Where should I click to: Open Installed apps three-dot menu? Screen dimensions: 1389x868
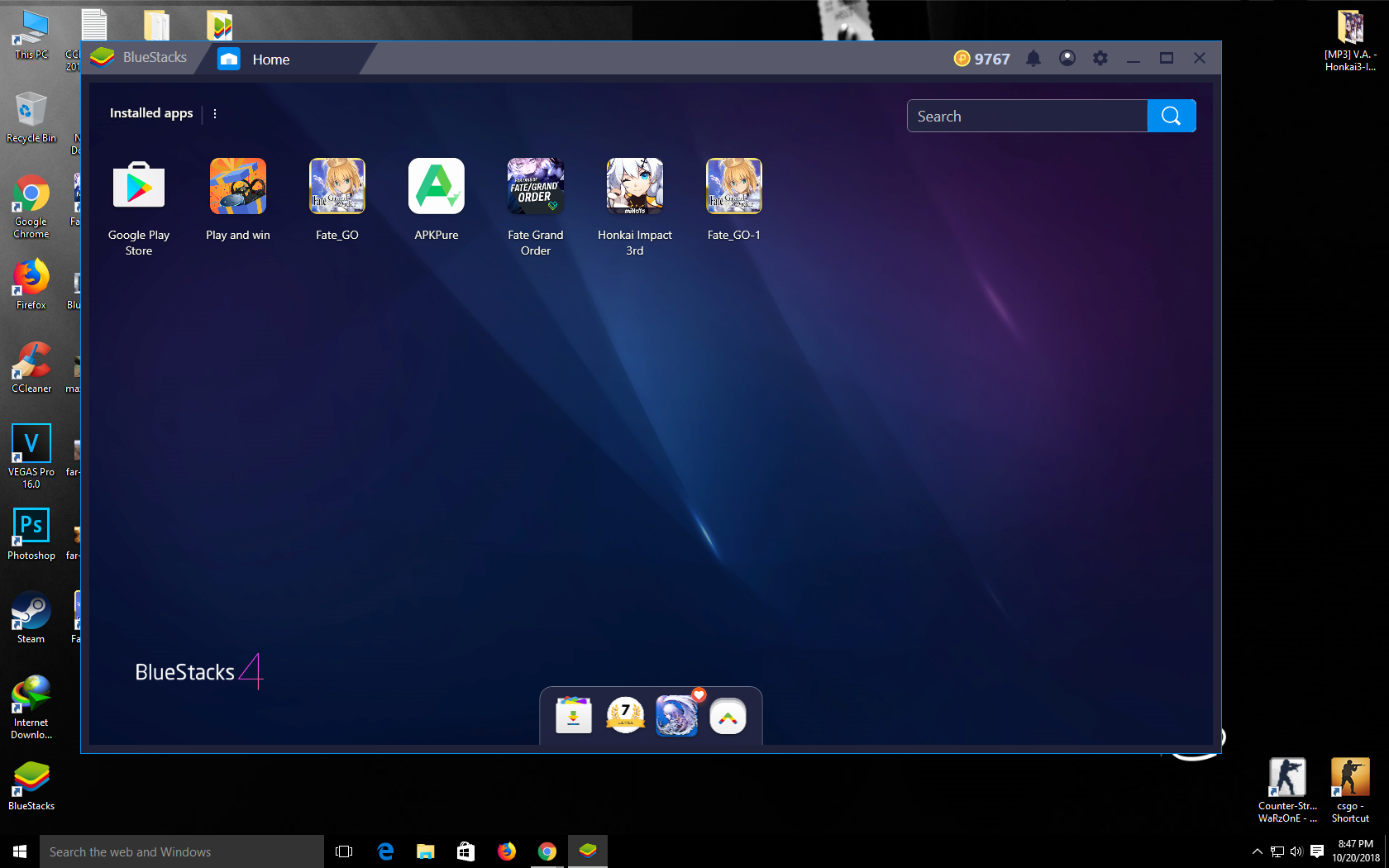click(x=215, y=114)
